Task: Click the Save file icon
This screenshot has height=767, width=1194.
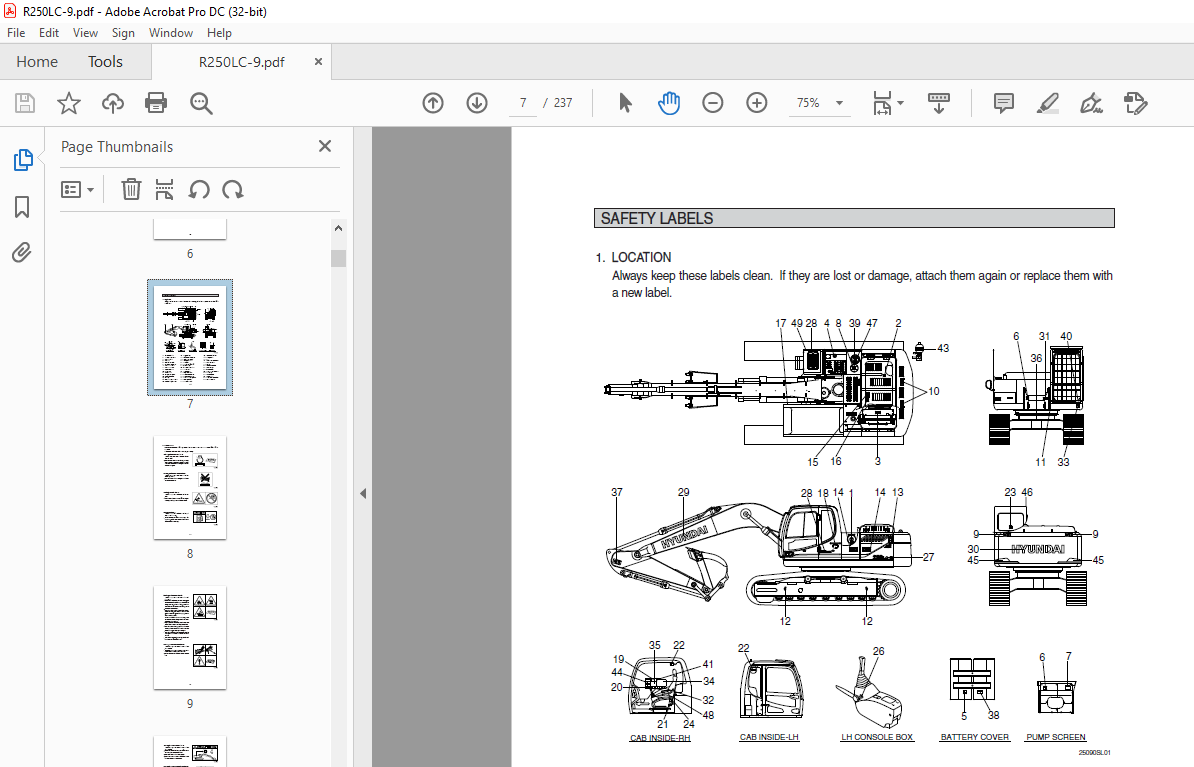Action: click(x=25, y=103)
